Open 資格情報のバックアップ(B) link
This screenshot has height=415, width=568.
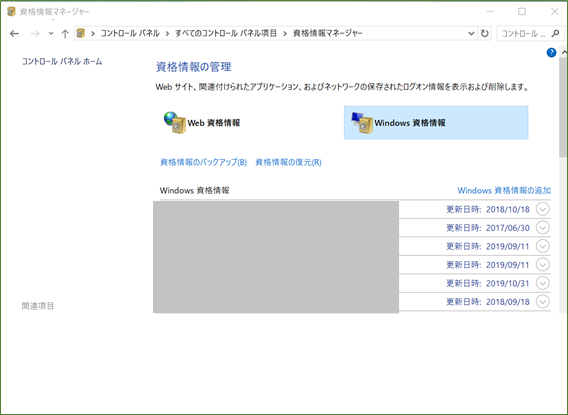pos(203,162)
